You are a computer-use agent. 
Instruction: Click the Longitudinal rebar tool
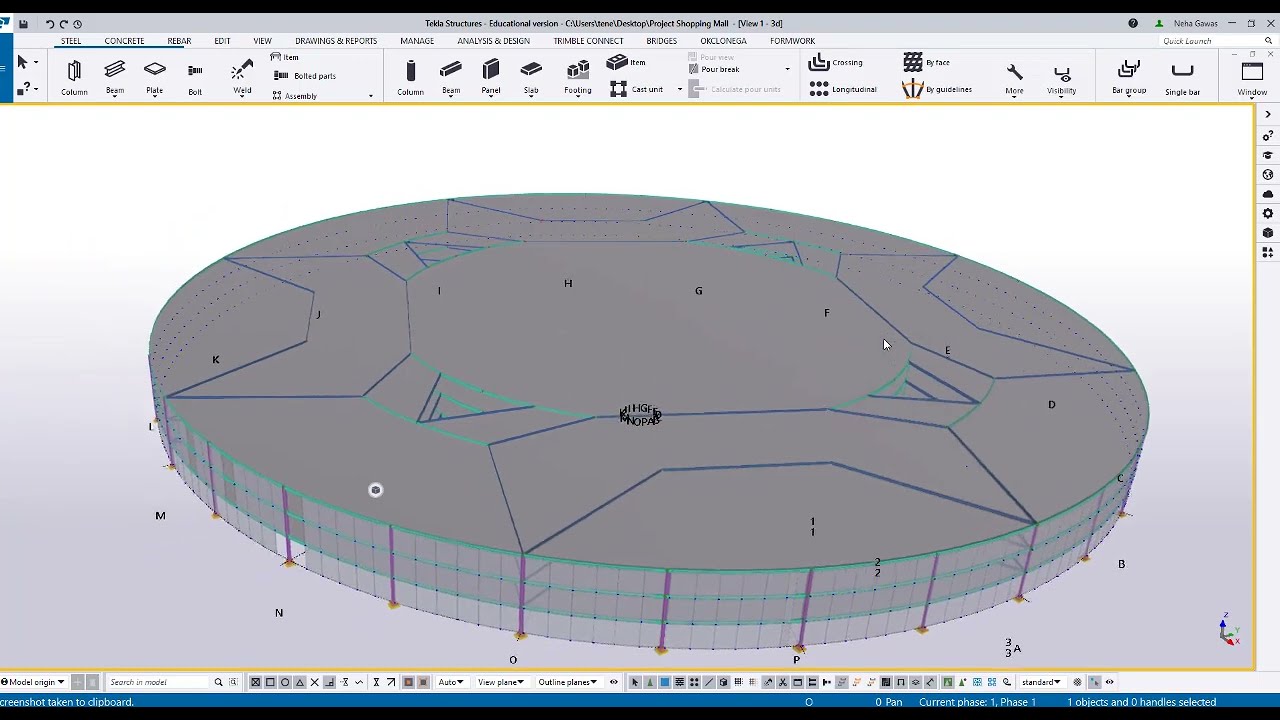click(842, 89)
